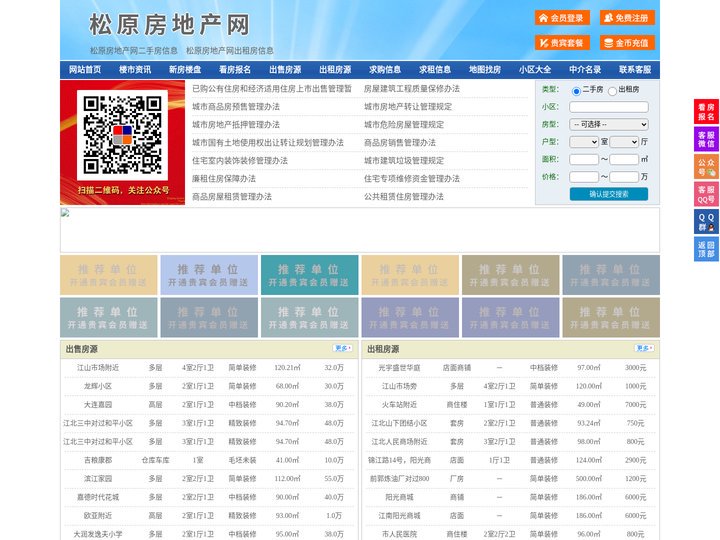The image size is (720, 540).
Task: Select the 二手房 radio button
Action: click(576, 91)
